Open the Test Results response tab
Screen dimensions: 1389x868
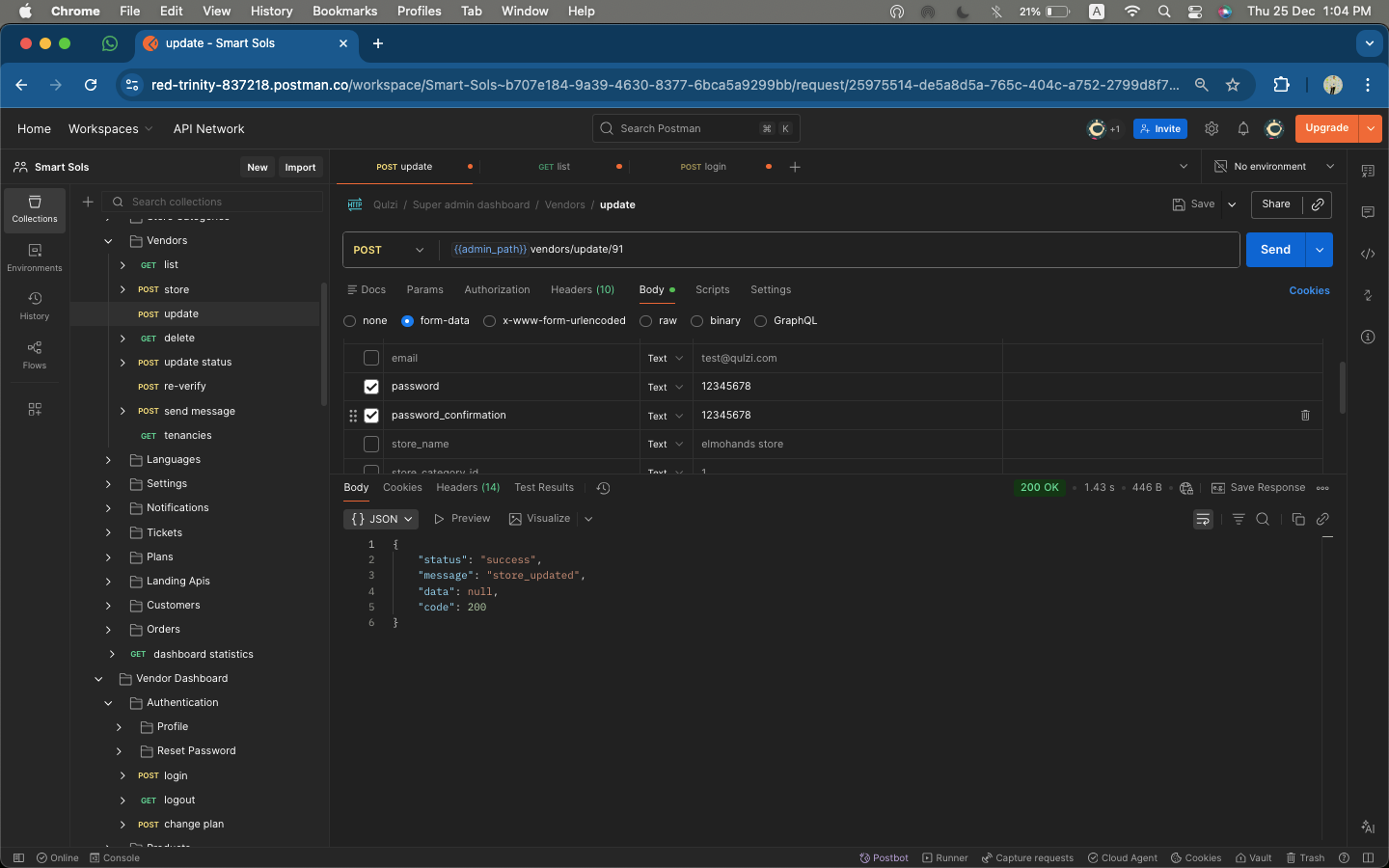pos(544,488)
